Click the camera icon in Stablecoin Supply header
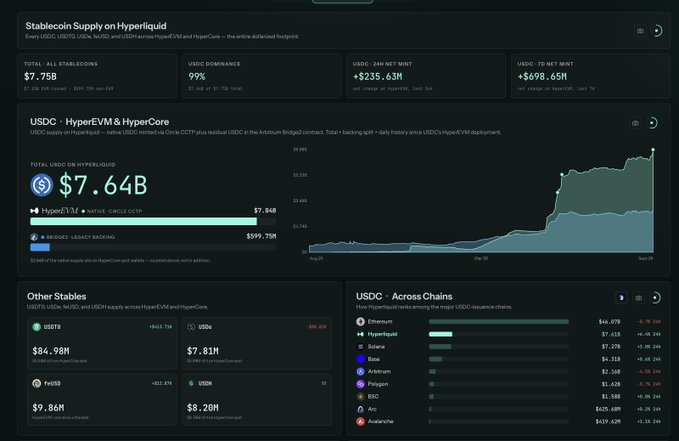679x441 pixels. click(640, 31)
